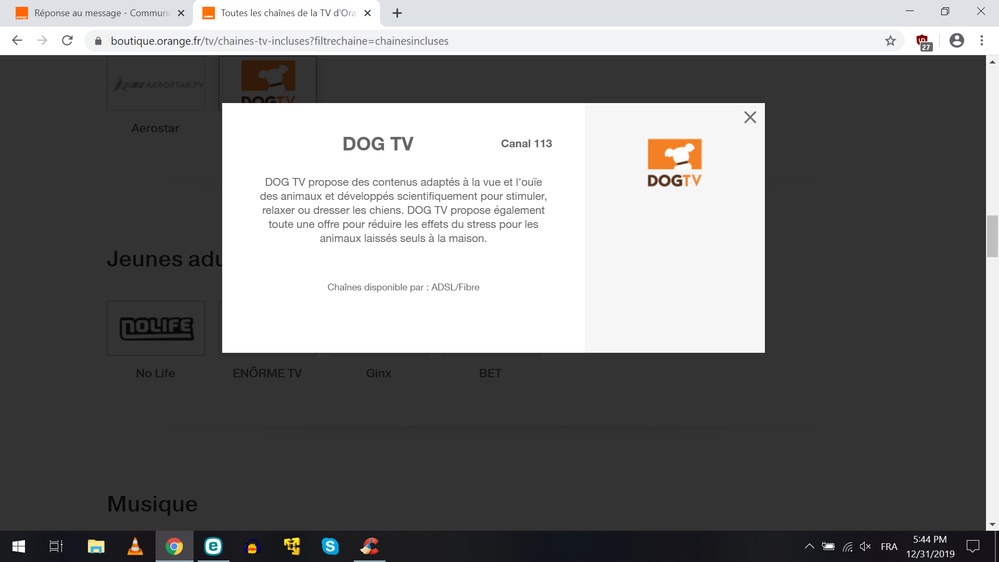Open CCleaner from the taskbar

[x=370, y=546]
